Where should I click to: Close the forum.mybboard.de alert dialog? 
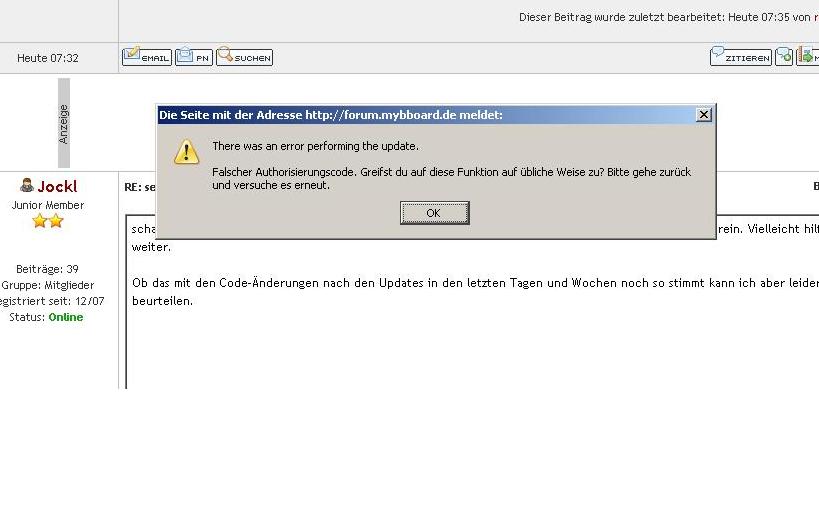[x=704, y=114]
